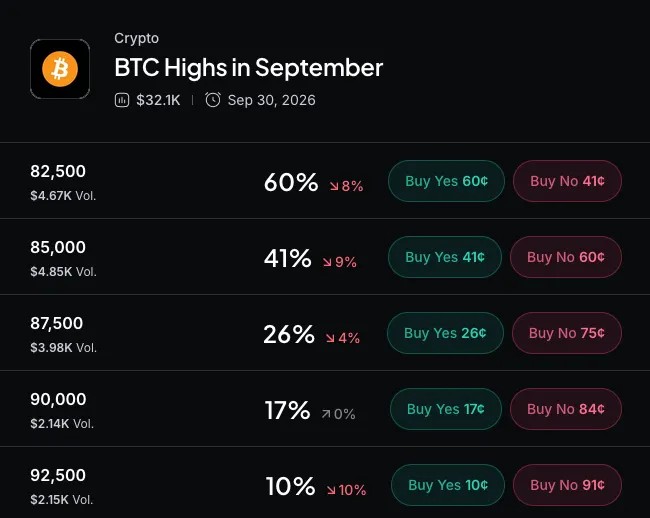
Task: Buy Yes at 41¢ for 85,000
Action: pyautogui.click(x=445, y=257)
